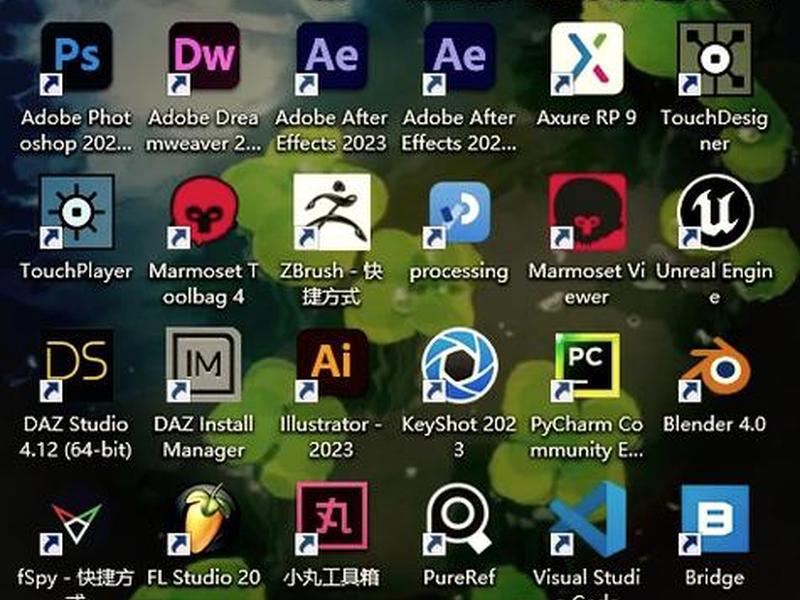Click the Axure RP 9 shortcut
Viewport: 800px width, 600px height.
click(587, 58)
